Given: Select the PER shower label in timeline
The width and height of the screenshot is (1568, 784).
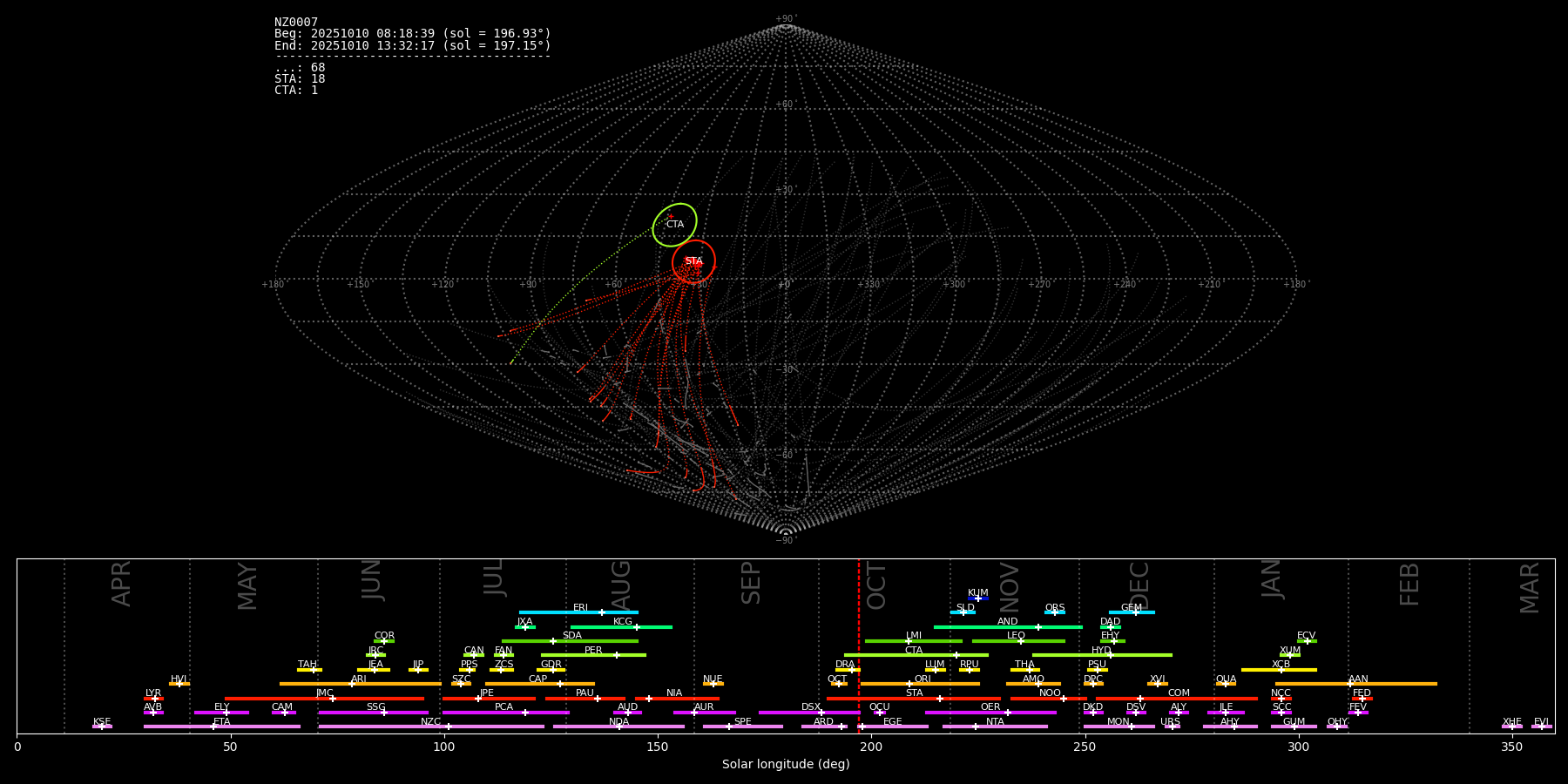Looking at the screenshot, I should (593, 651).
